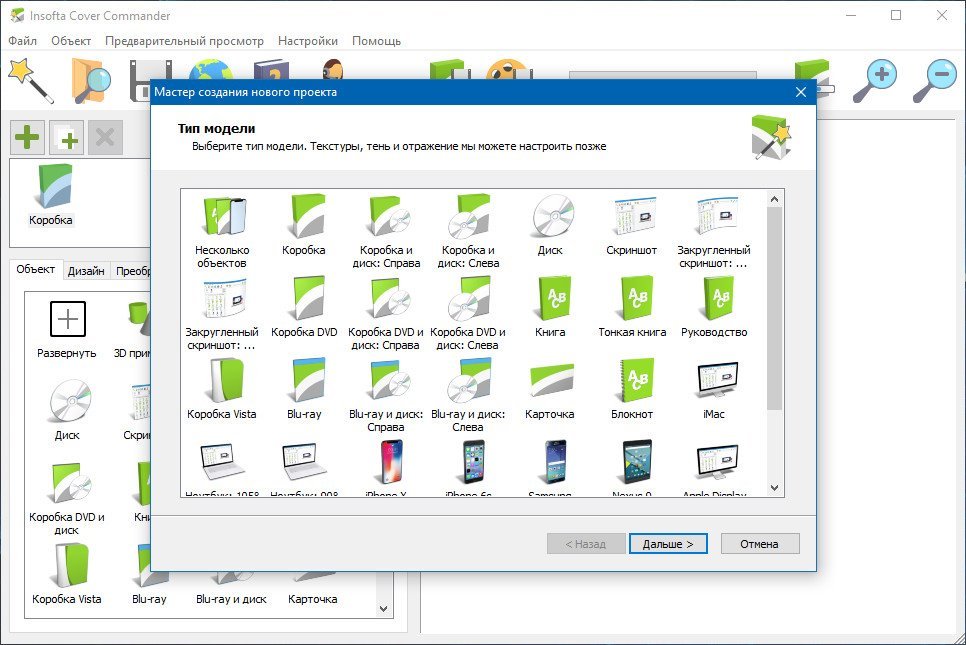Open the 'Настройки' menu
The width and height of the screenshot is (966, 645).
pos(307,41)
